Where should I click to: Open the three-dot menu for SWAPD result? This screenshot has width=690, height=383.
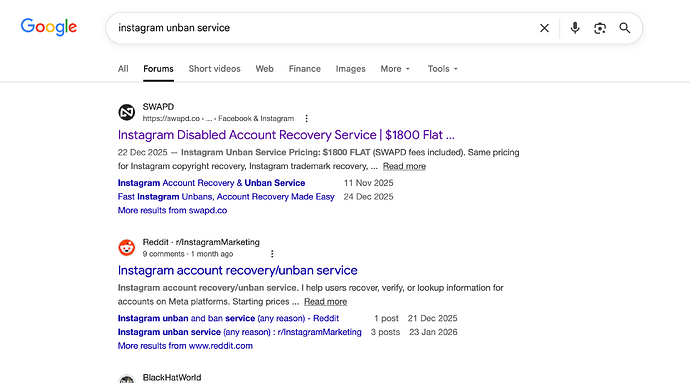coord(306,118)
